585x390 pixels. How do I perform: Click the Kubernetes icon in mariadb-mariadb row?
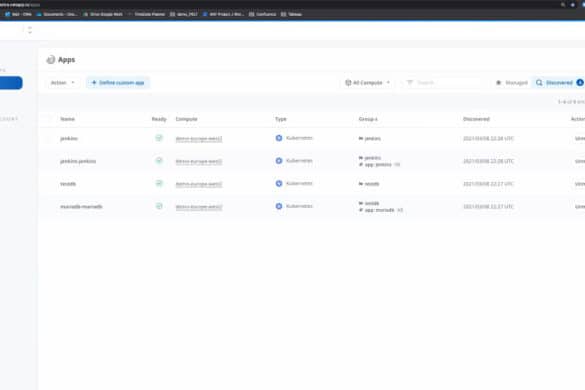[279, 206]
